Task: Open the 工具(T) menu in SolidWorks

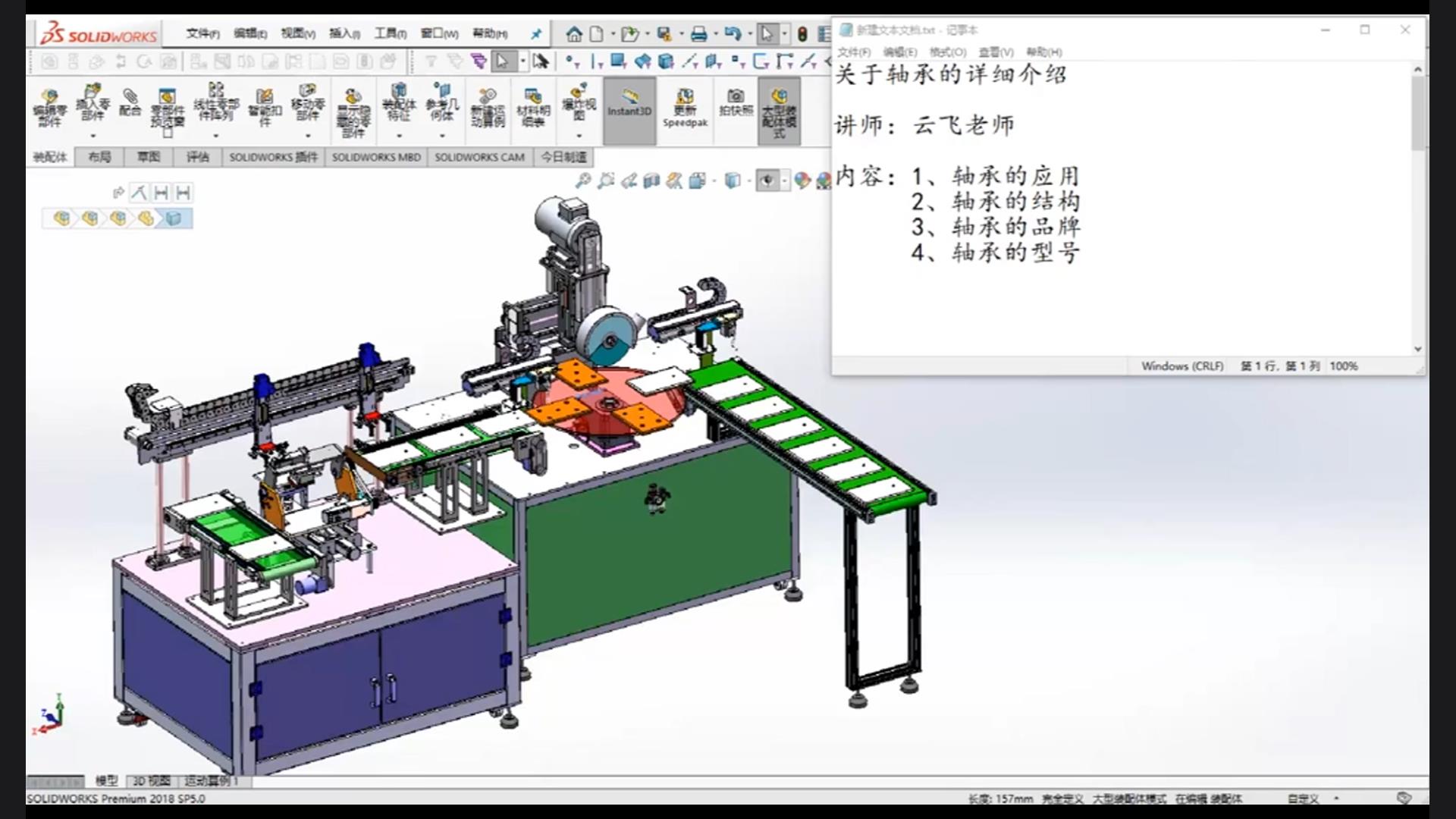Action: click(390, 33)
